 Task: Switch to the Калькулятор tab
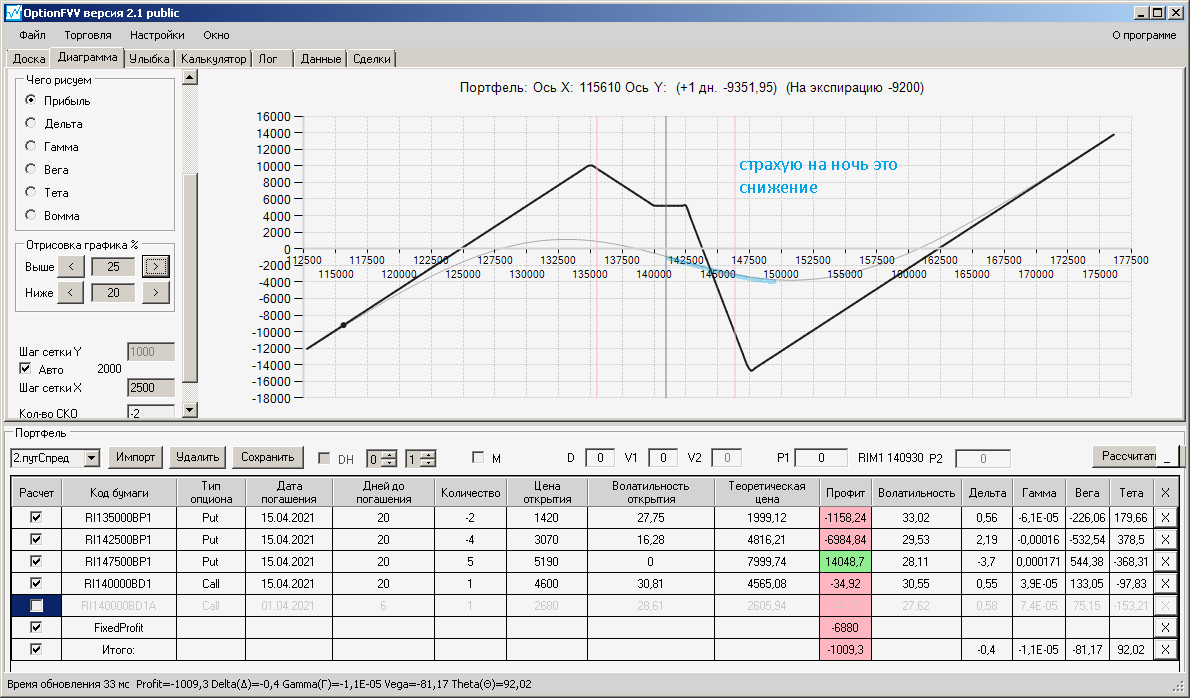click(x=213, y=58)
